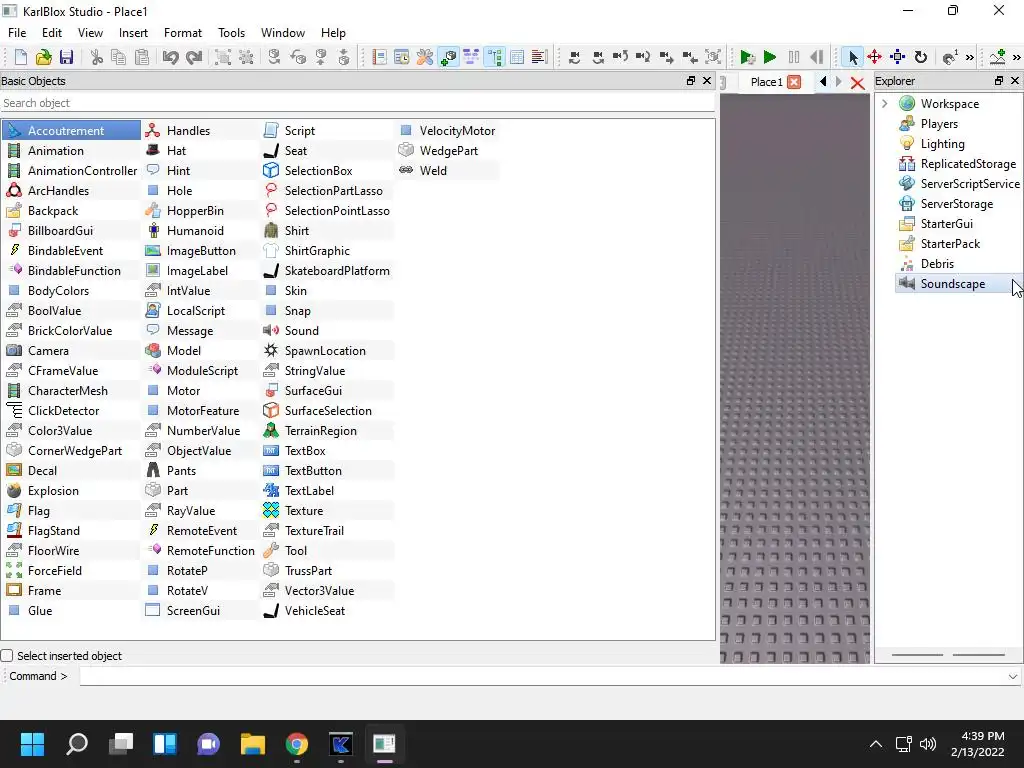Click the taskbar volume icon
The image size is (1024, 768).
pyautogui.click(x=927, y=744)
